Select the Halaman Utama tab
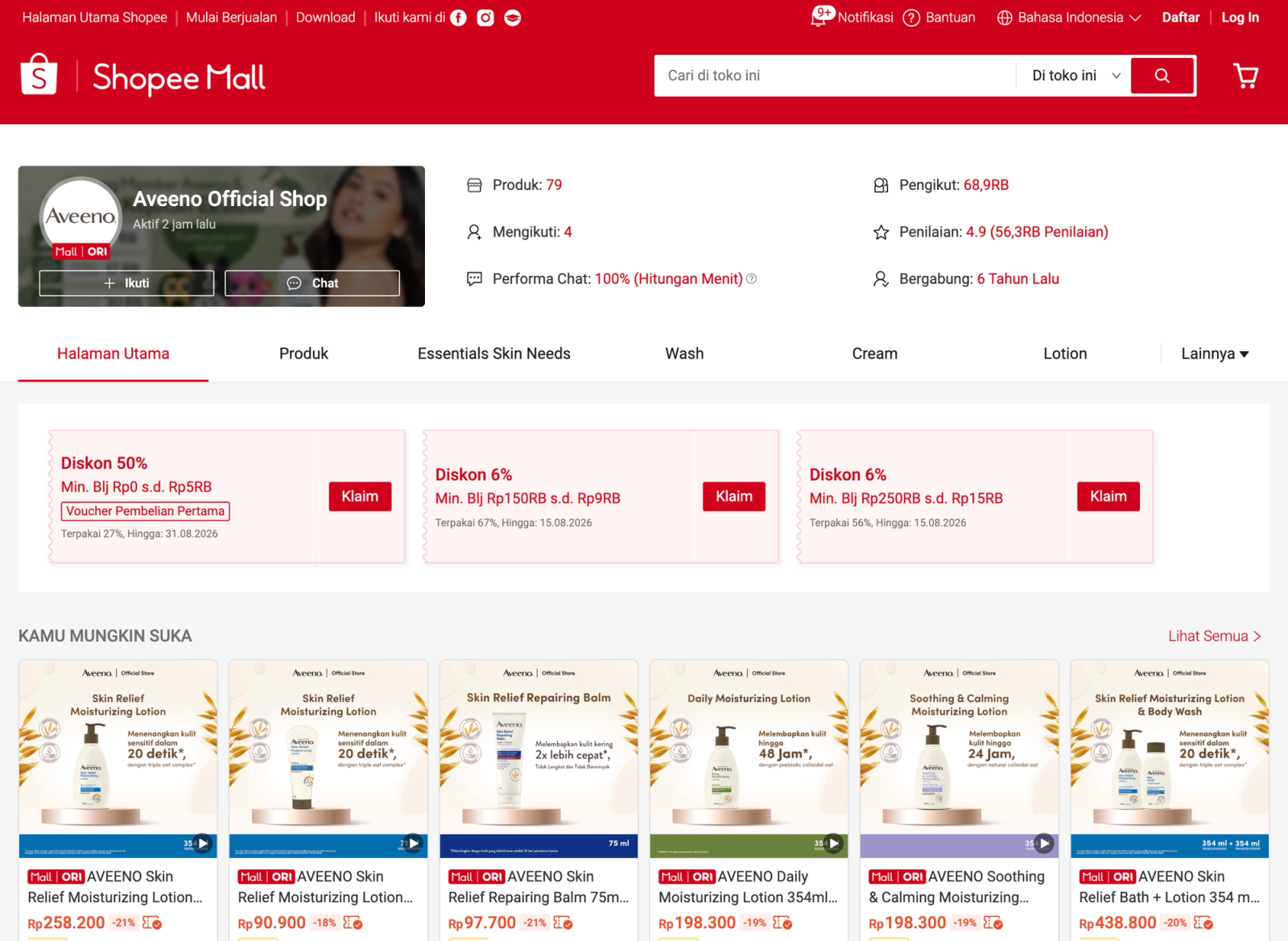The image size is (1288, 941). coord(114,353)
